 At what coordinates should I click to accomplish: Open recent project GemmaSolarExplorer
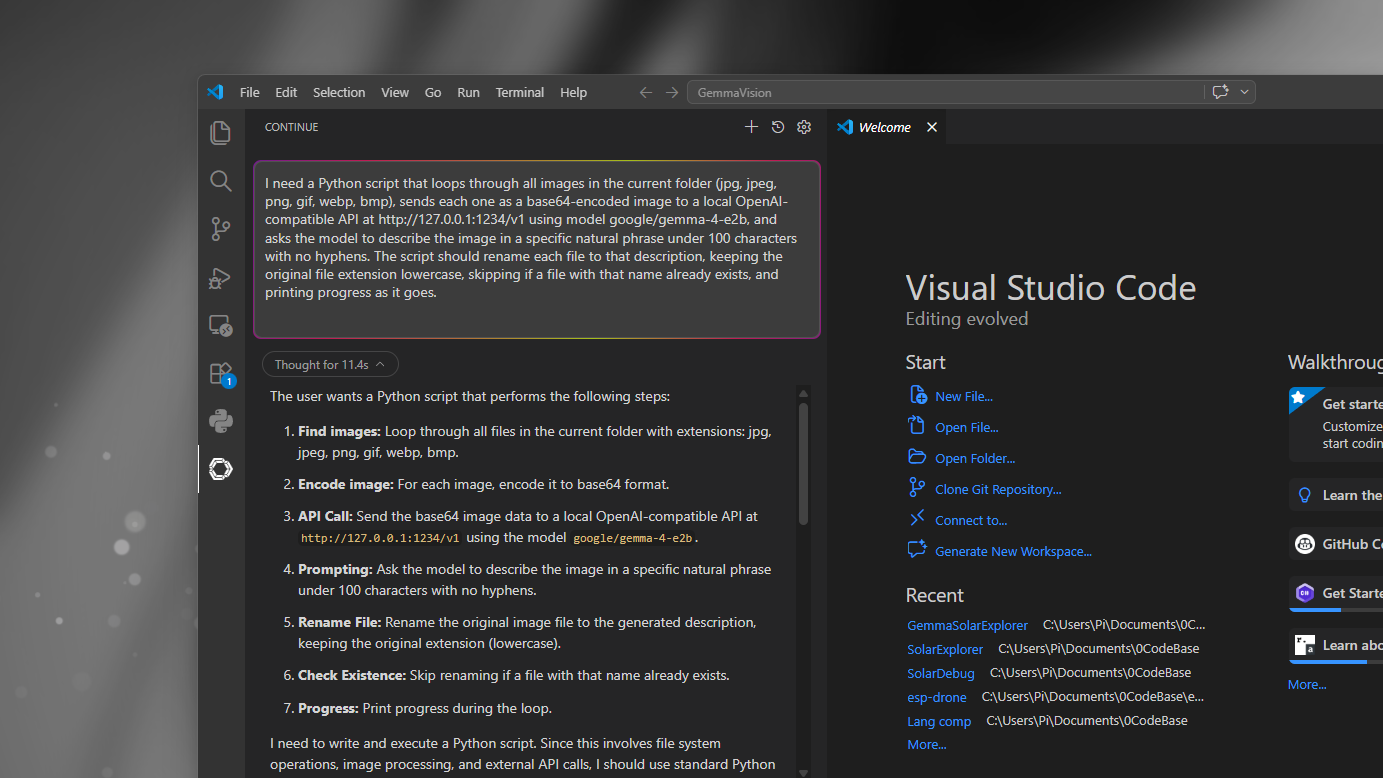tap(967, 625)
